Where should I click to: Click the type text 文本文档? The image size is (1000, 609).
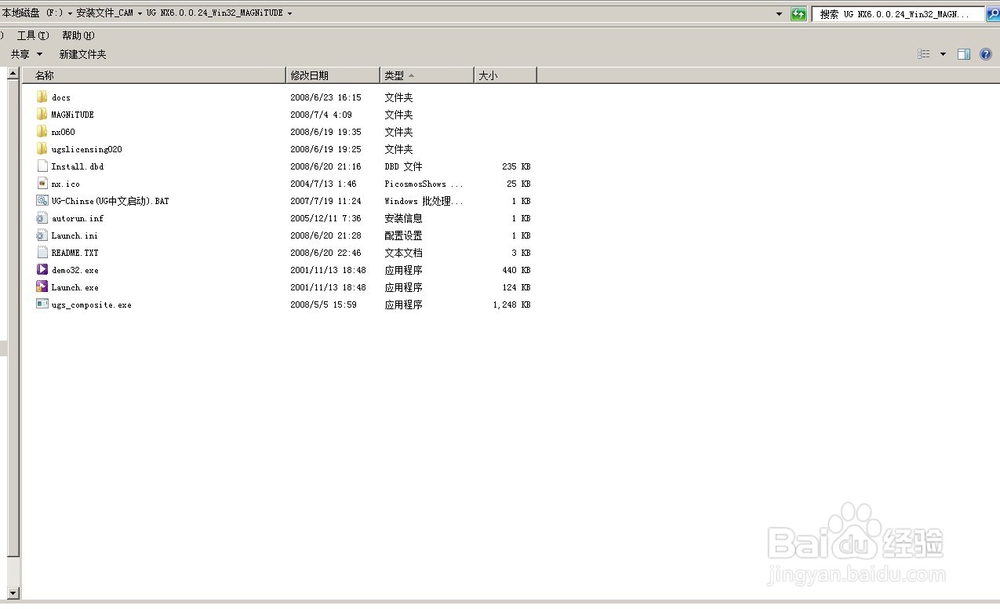[403, 253]
